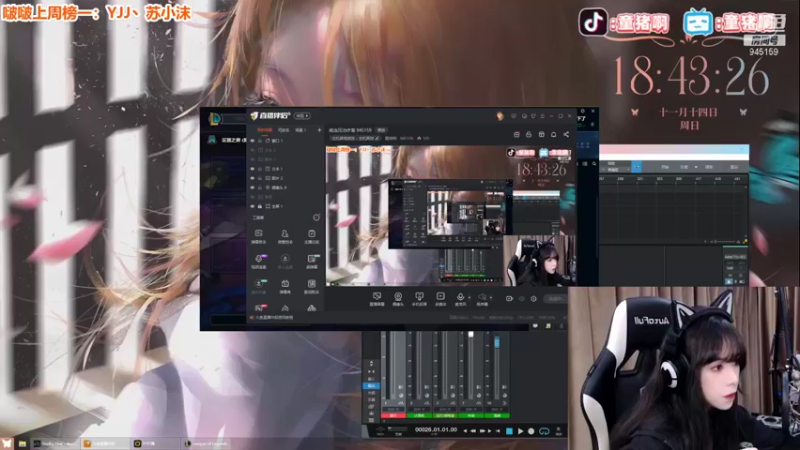The image size is (800, 450).
Task: Toggle visibility of the 图片 2 source
Action: (x=253, y=178)
